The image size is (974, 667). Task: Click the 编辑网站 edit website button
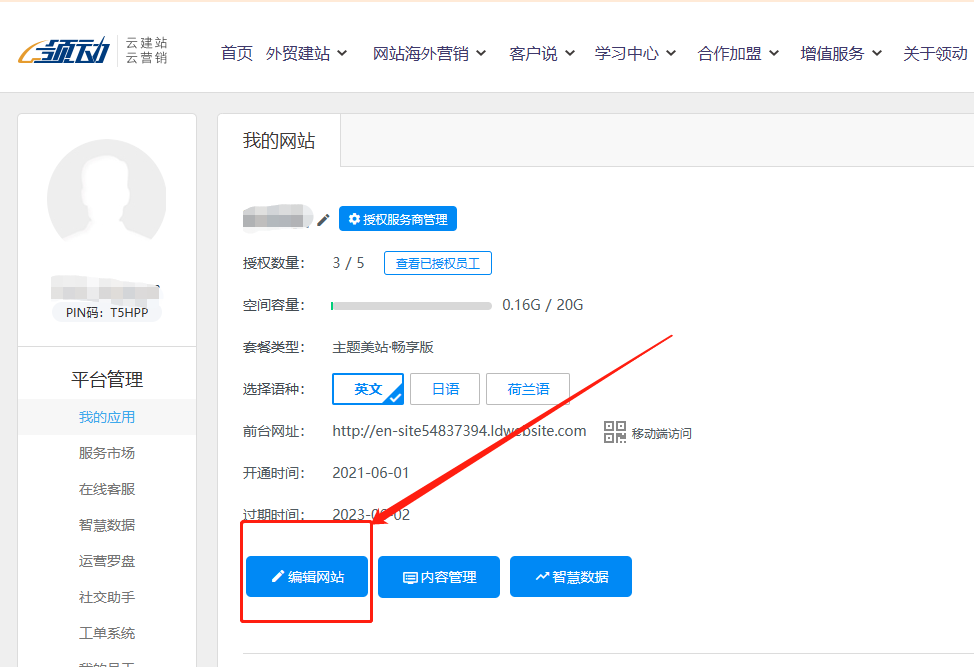307,577
